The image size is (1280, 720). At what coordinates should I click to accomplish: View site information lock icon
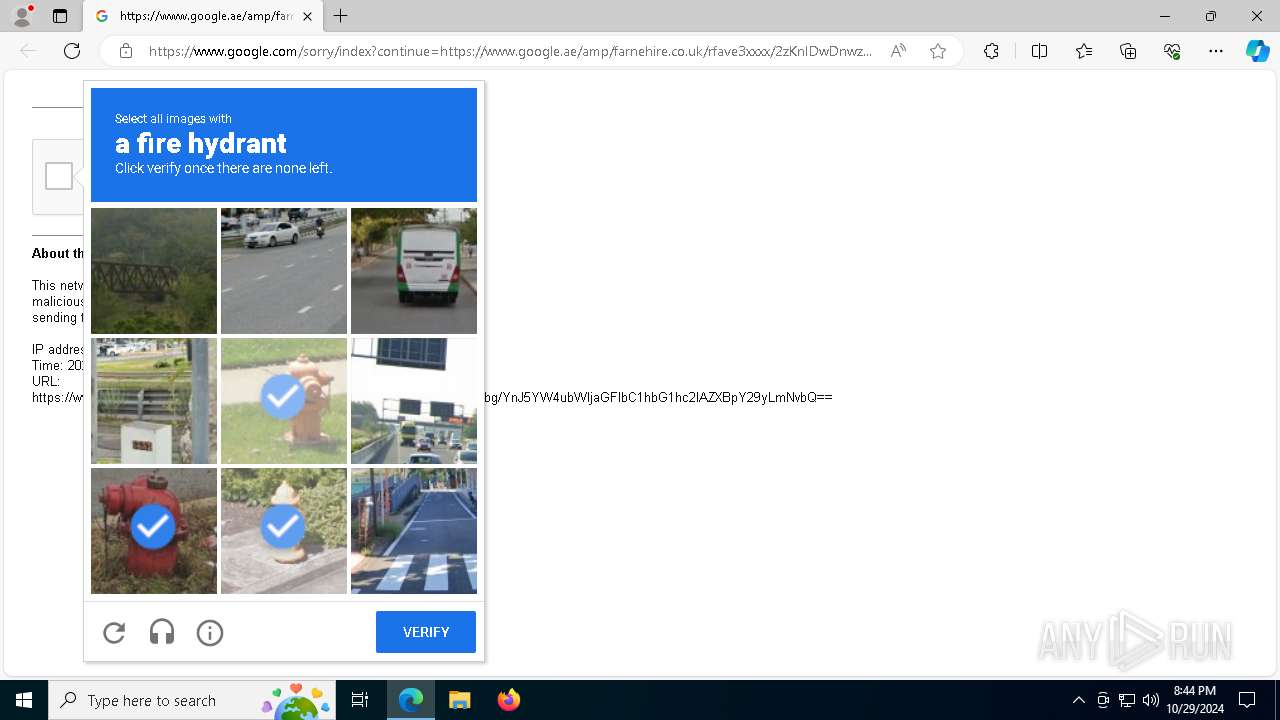pos(126,51)
